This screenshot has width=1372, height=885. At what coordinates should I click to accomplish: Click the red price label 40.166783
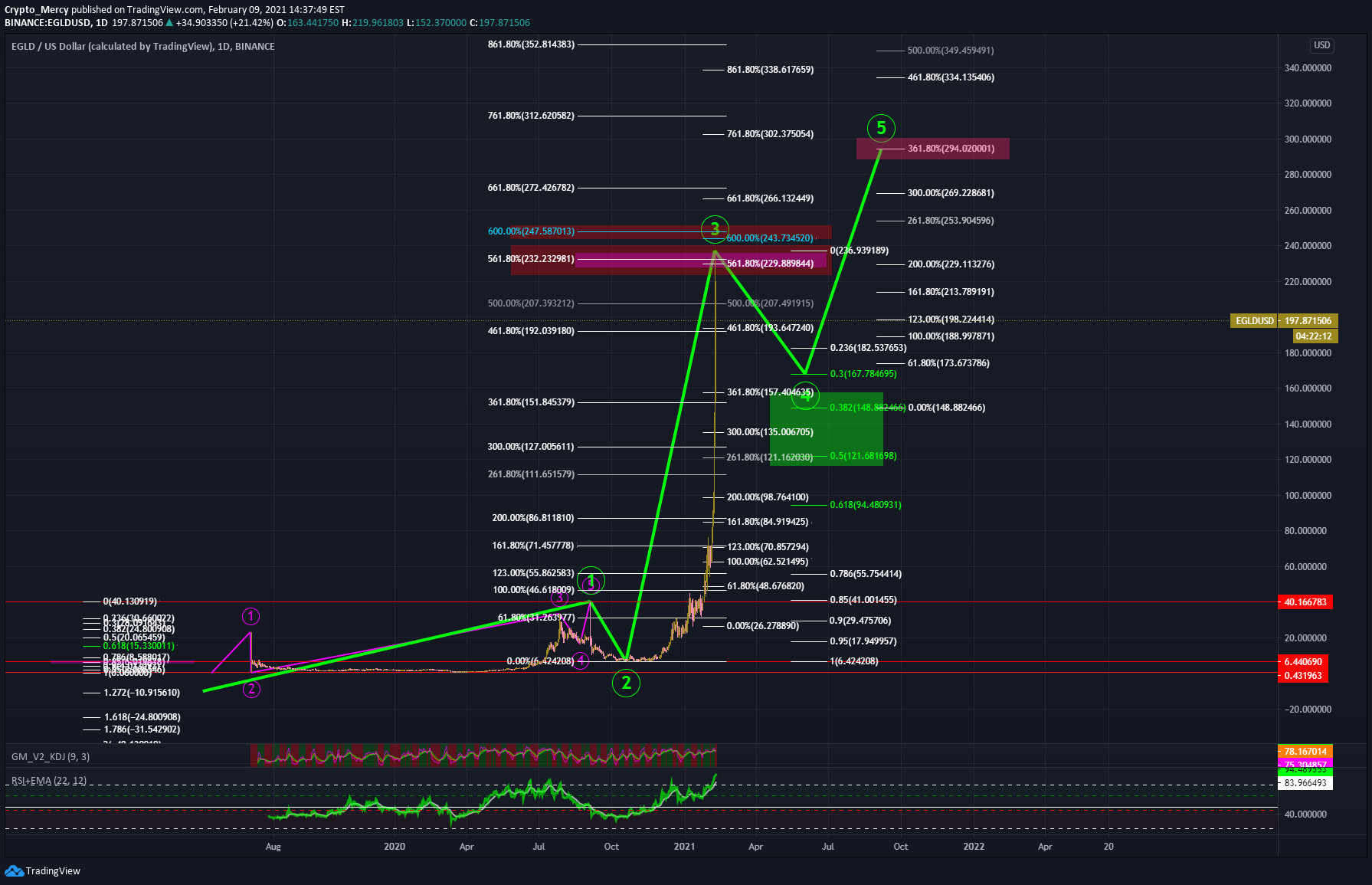point(1305,602)
